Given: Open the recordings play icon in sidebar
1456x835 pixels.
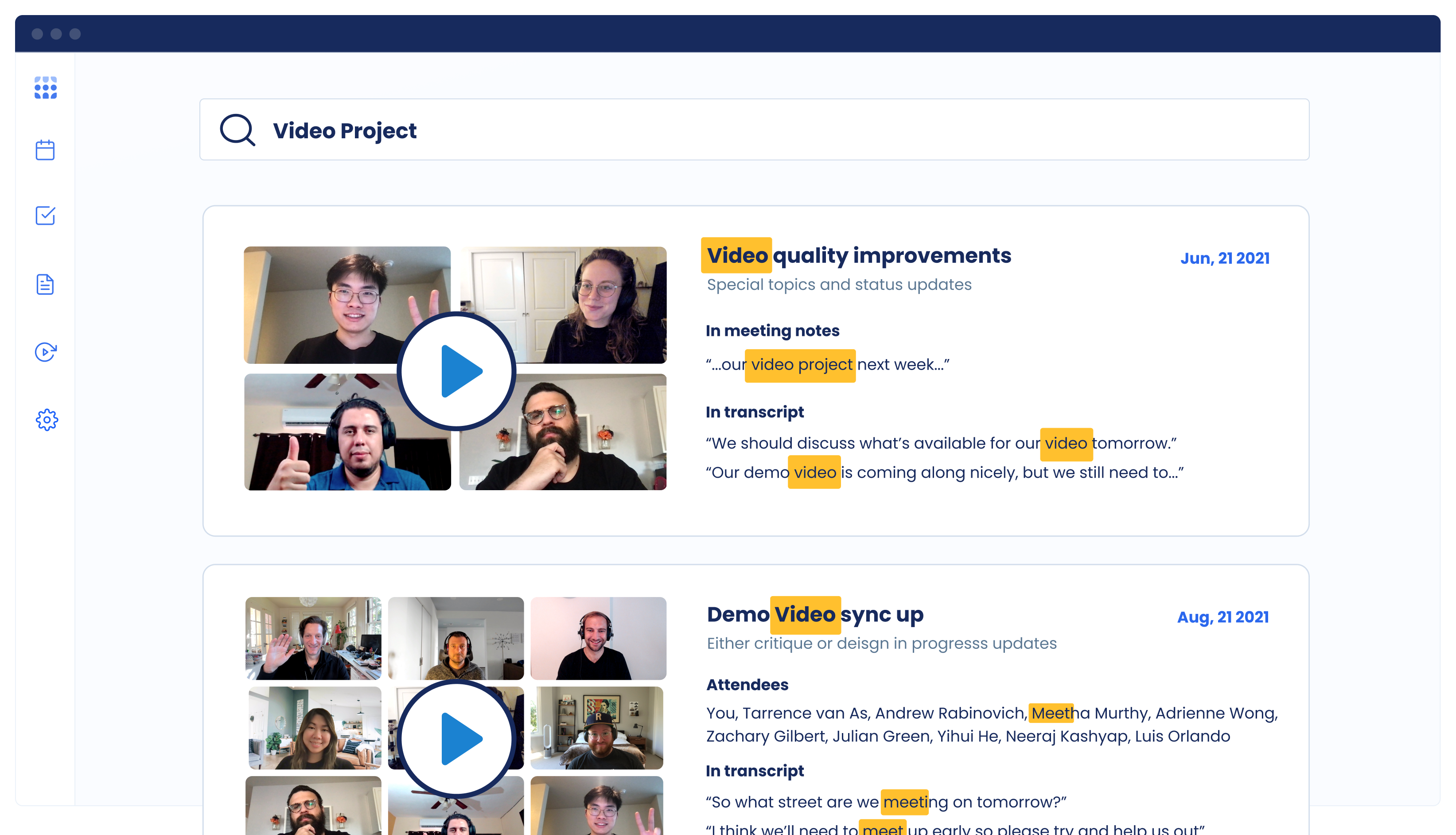Looking at the screenshot, I should (x=45, y=351).
